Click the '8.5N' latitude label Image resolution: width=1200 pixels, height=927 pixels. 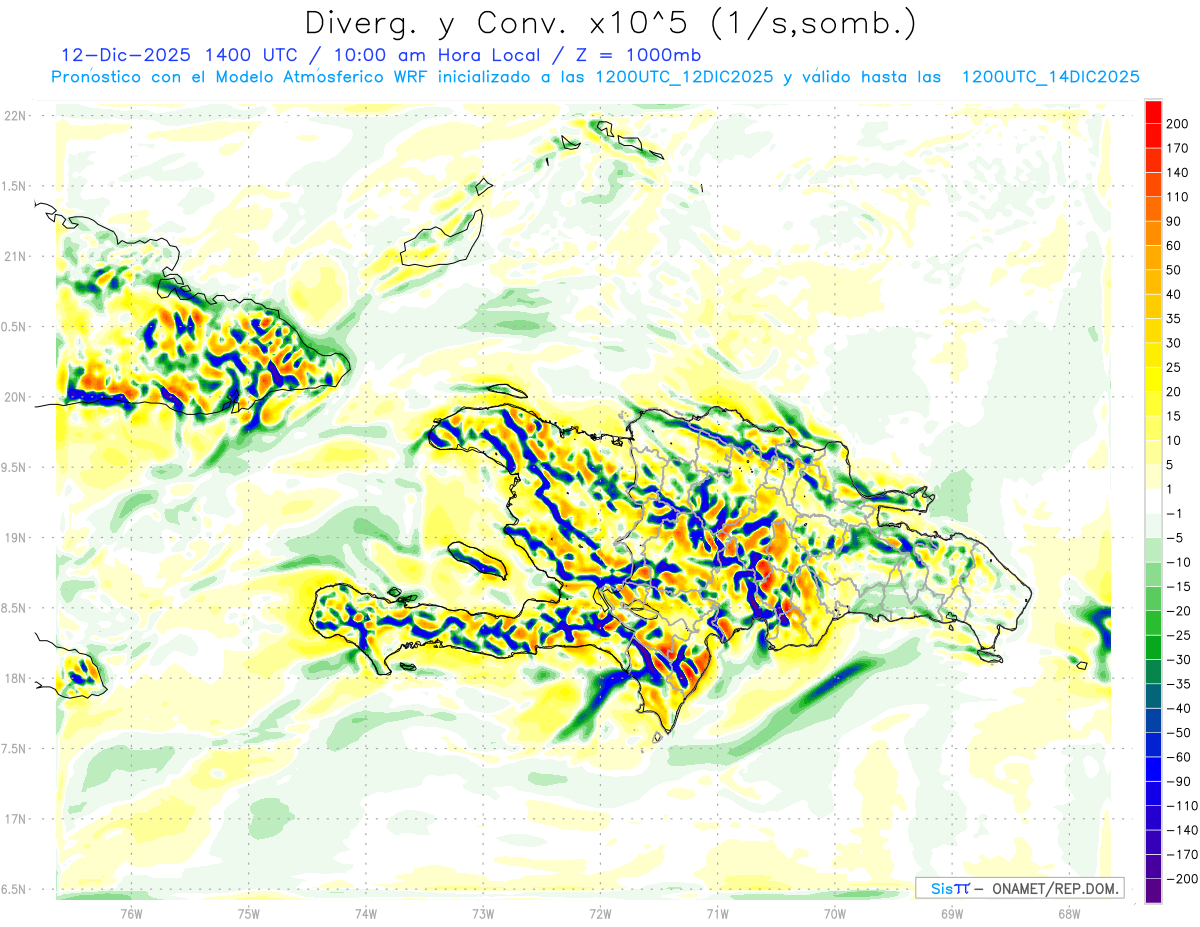(13, 608)
